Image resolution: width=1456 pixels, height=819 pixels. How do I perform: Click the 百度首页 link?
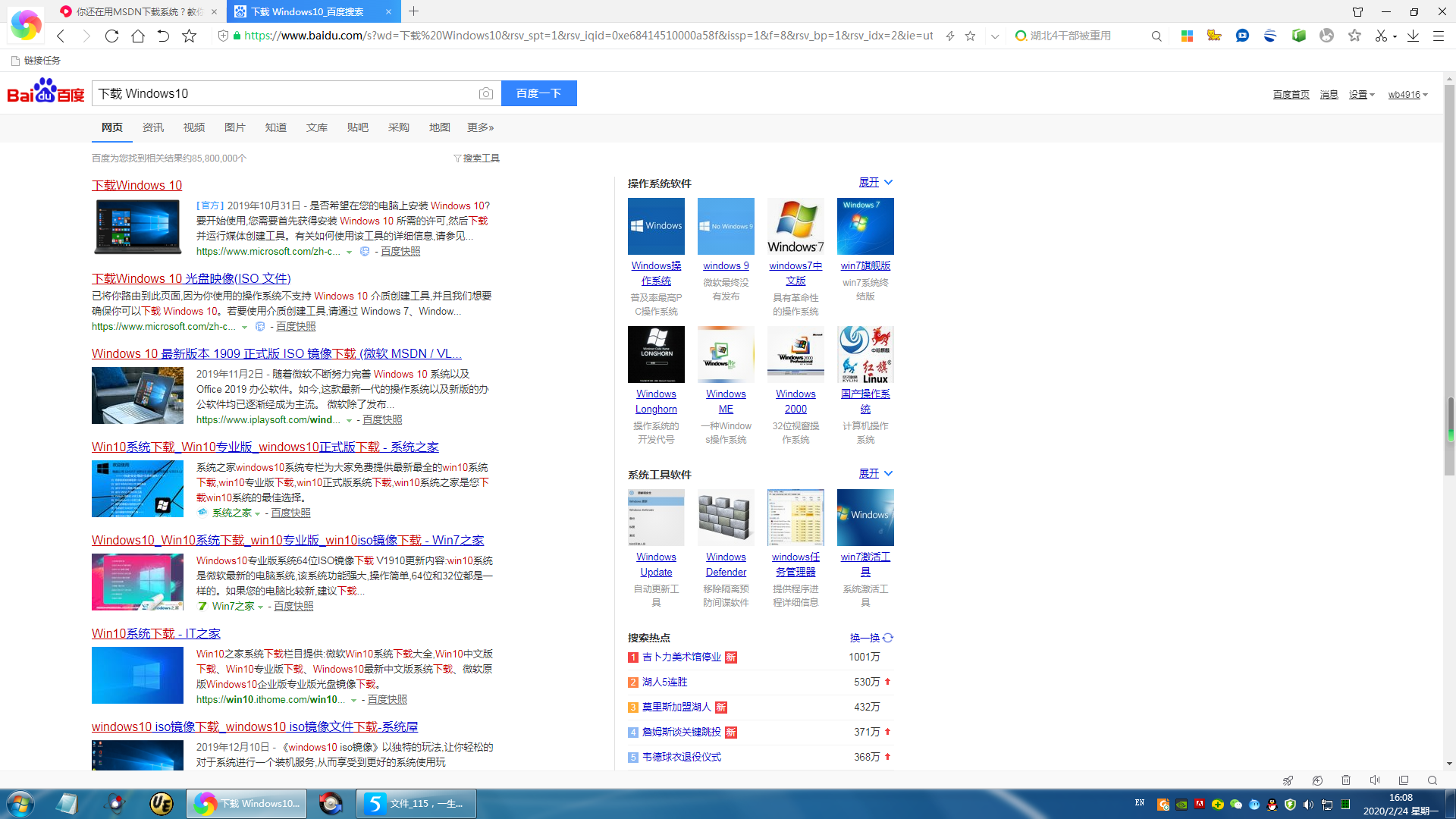pyautogui.click(x=1291, y=95)
